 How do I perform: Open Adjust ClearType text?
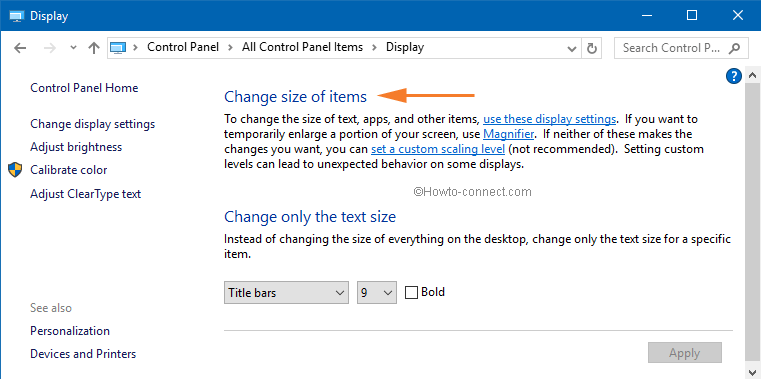click(x=85, y=194)
